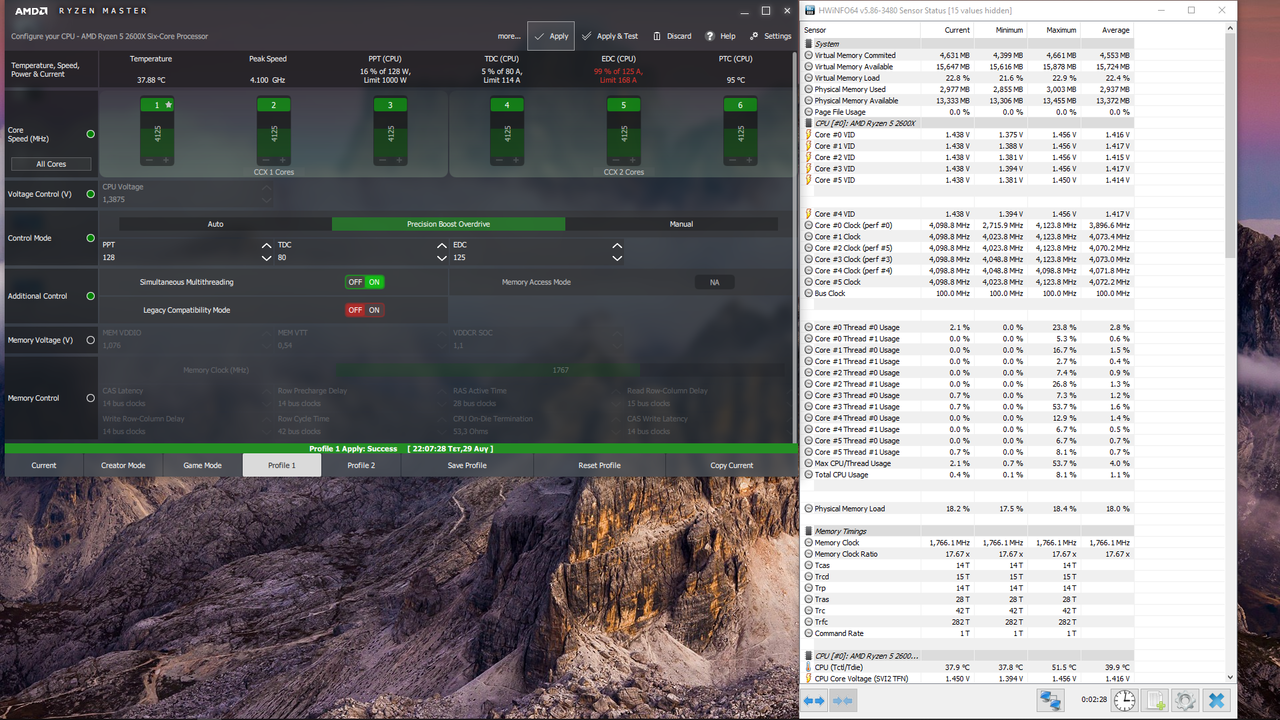Click the Apply checkmark in Ryzen Master
Viewport: 1280px width, 720px height.
551,36
